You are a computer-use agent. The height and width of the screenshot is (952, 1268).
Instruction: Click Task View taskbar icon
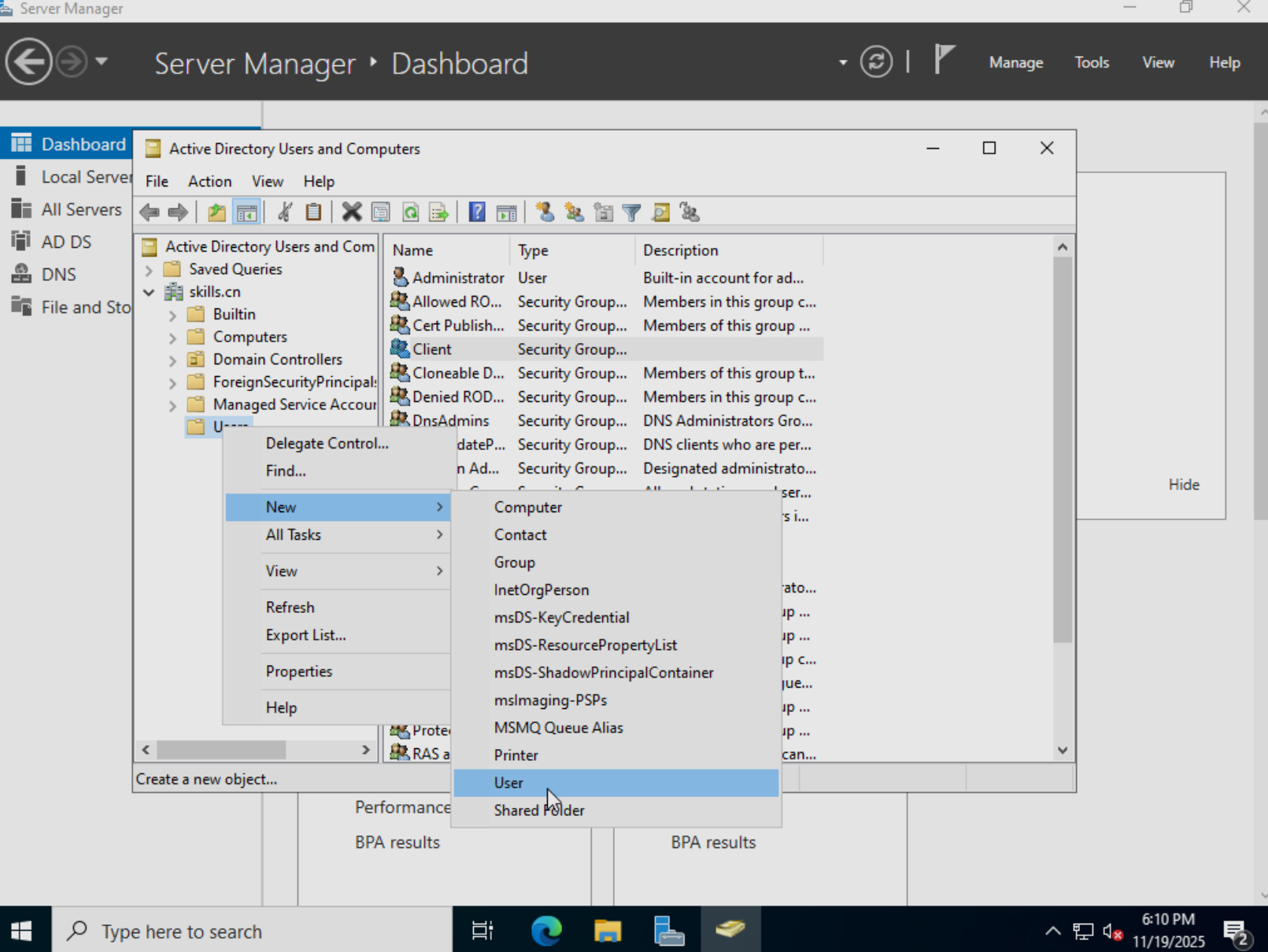(482, 931)
